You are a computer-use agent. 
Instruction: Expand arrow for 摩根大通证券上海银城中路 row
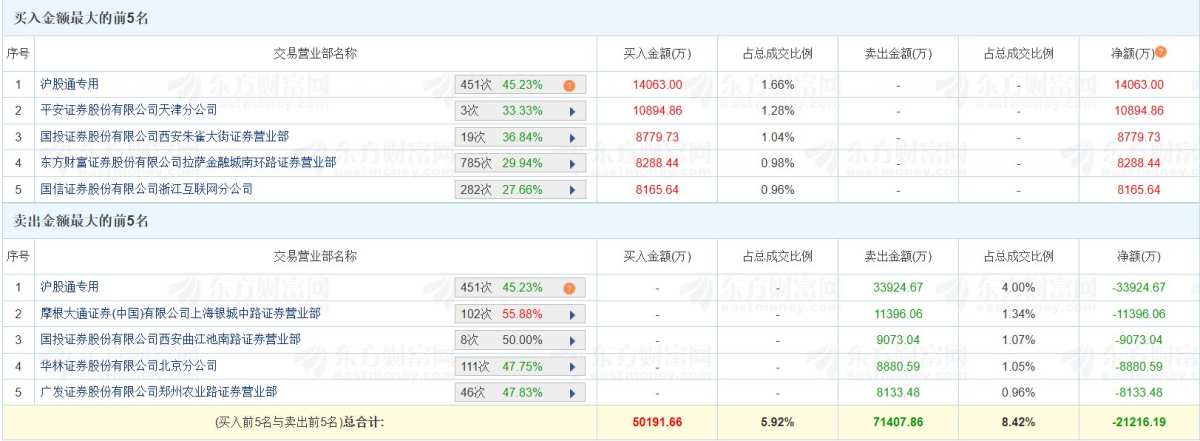[x=572, y=314]
